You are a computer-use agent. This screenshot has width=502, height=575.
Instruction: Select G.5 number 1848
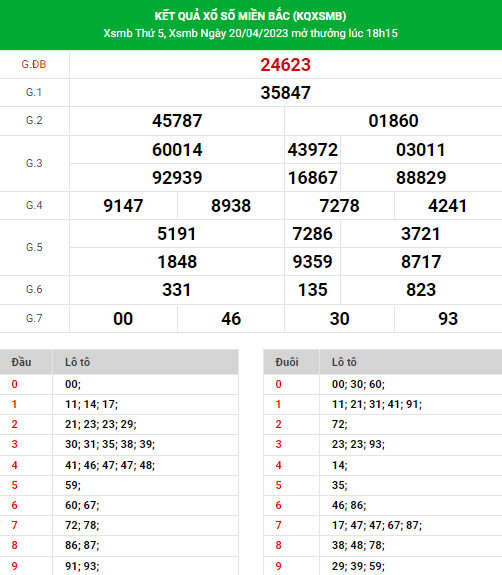coord(177,262)
